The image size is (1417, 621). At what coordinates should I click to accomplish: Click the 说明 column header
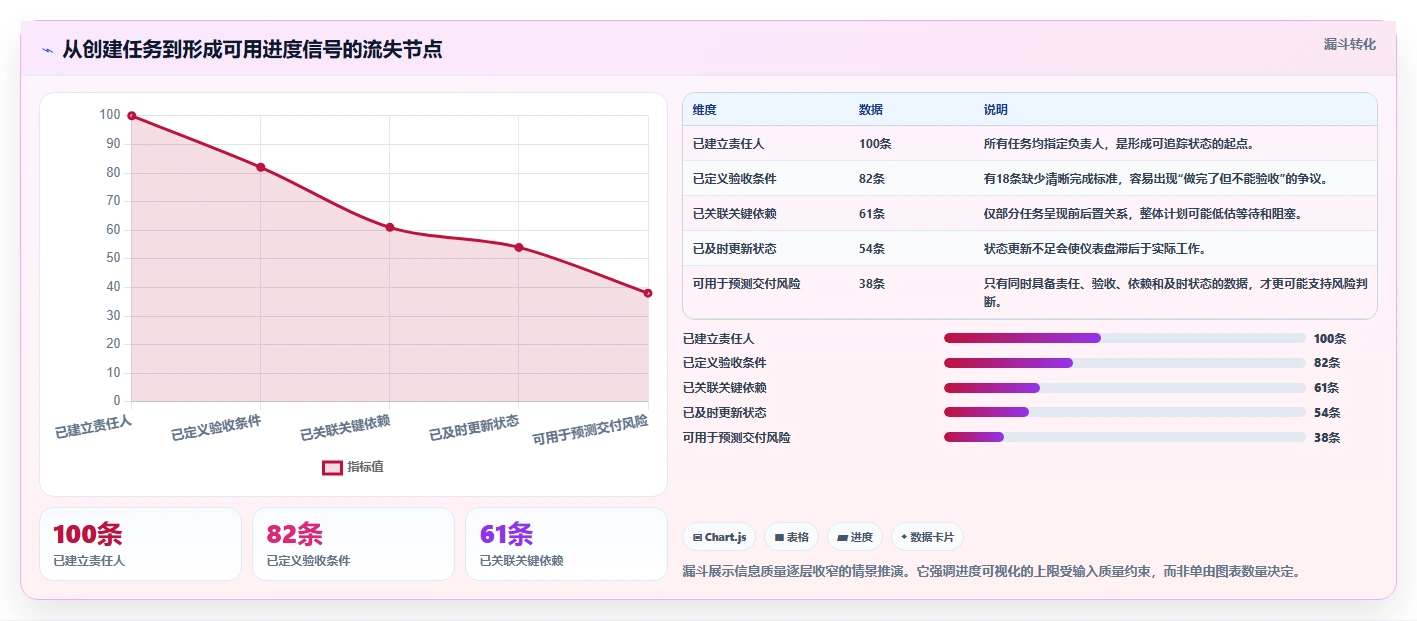1175,110
